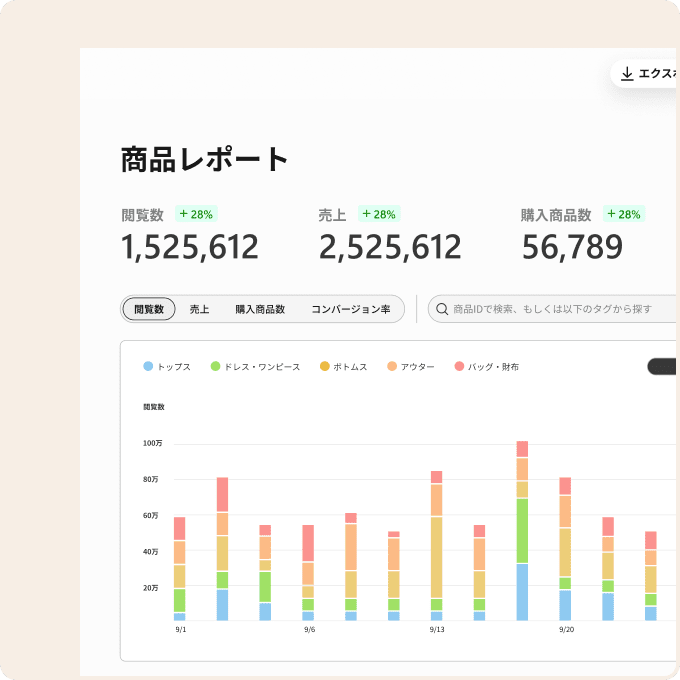Click the 9/1 stacked bar
This screenshot has height=680, width=680.
tap(180, 569)
